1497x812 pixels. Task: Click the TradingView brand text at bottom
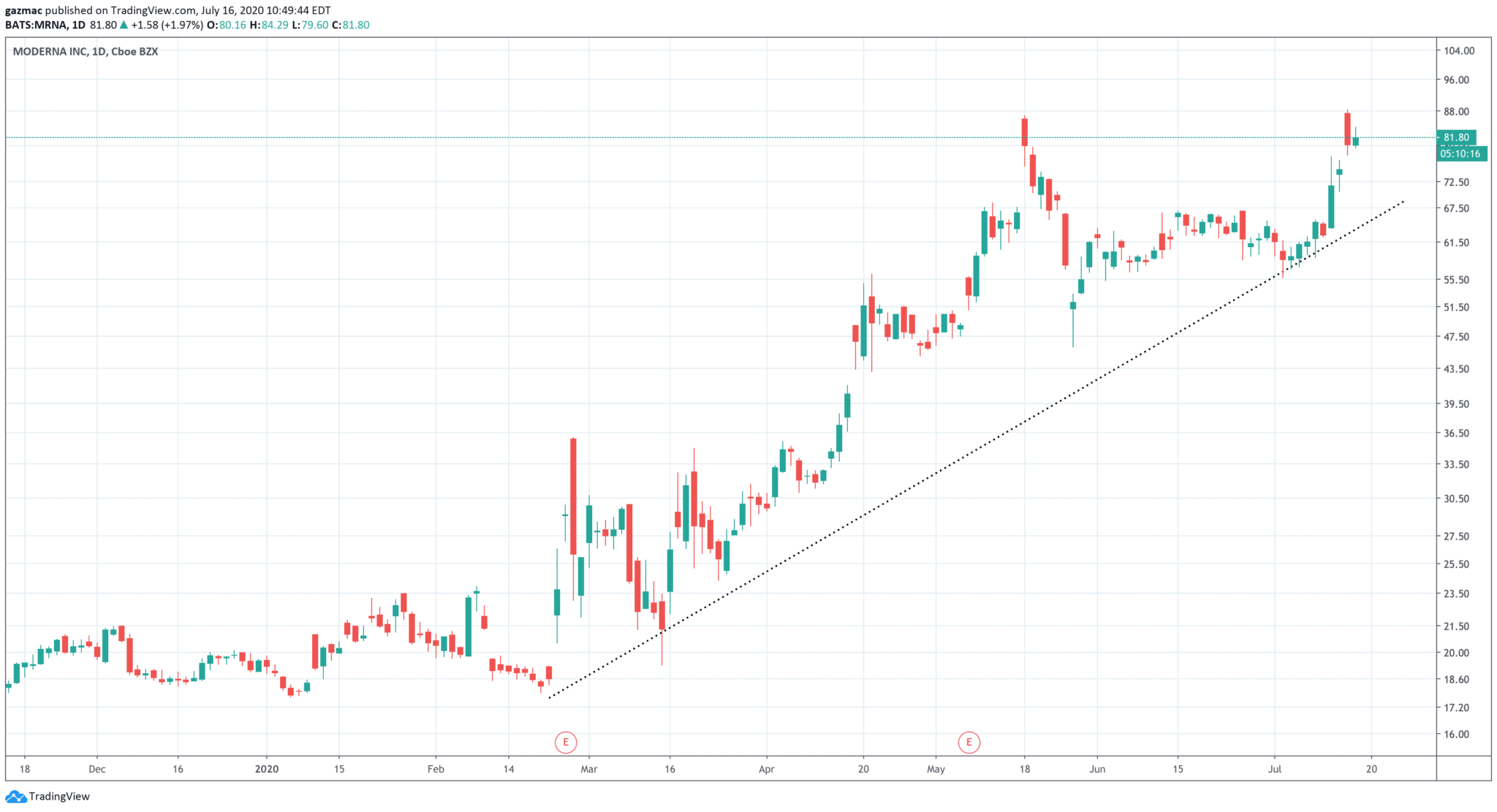59,797
